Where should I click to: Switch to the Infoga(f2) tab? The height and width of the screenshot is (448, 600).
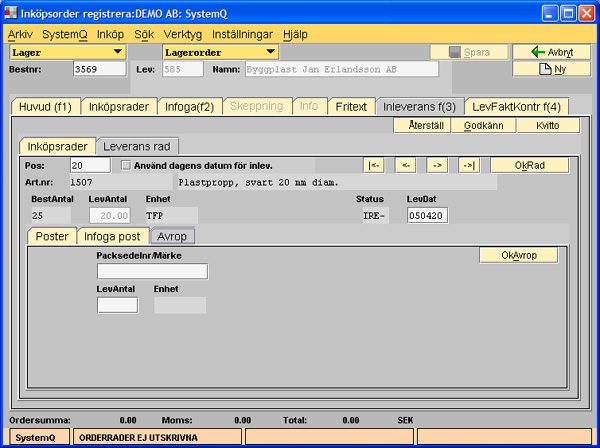click(189, 106)
